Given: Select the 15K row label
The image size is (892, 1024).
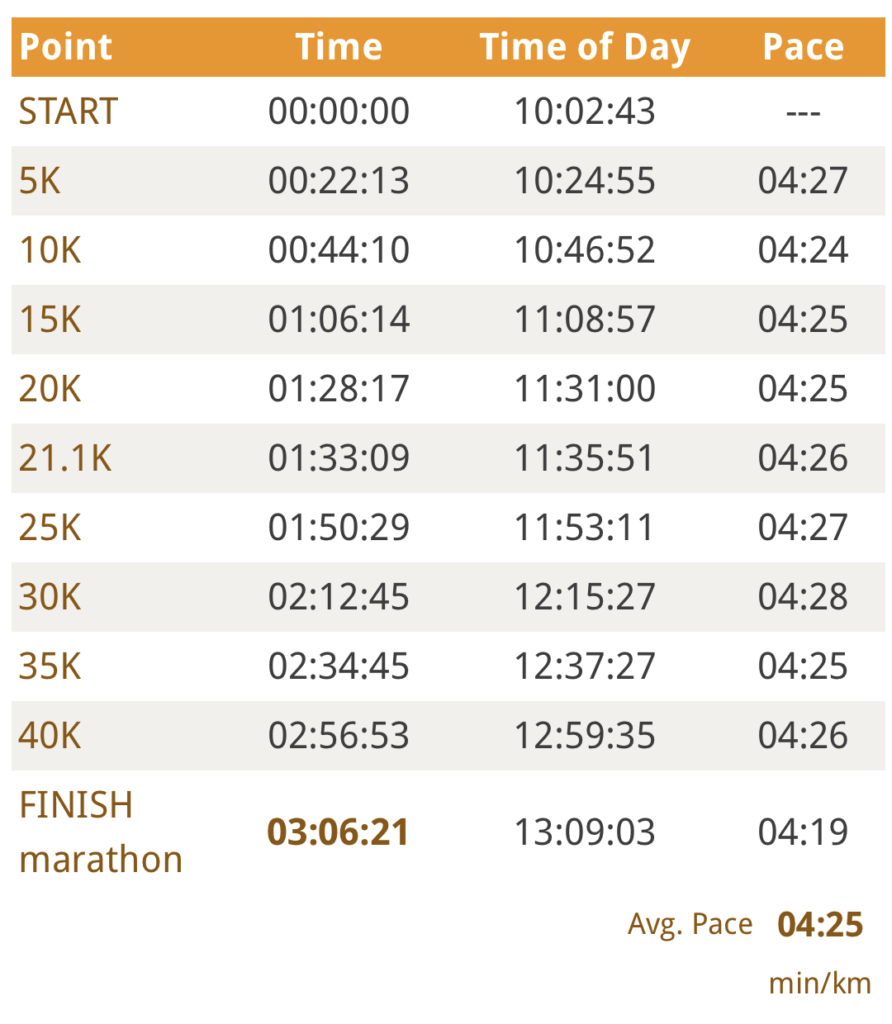Looking at the screenshot, I should [x=50, y=320].
